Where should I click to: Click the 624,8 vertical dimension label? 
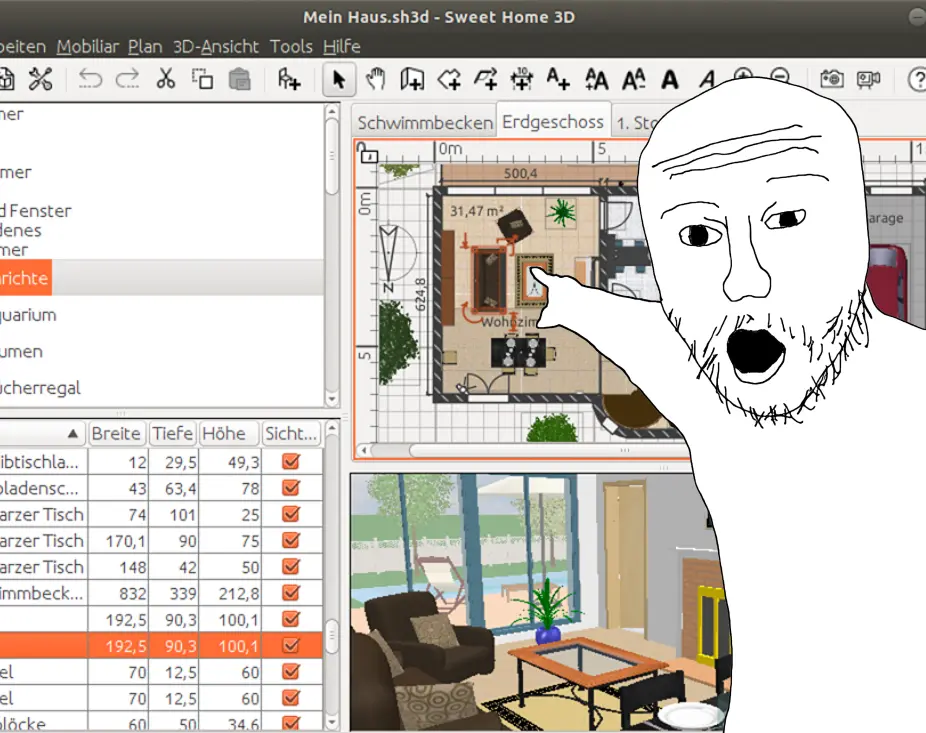421,294
